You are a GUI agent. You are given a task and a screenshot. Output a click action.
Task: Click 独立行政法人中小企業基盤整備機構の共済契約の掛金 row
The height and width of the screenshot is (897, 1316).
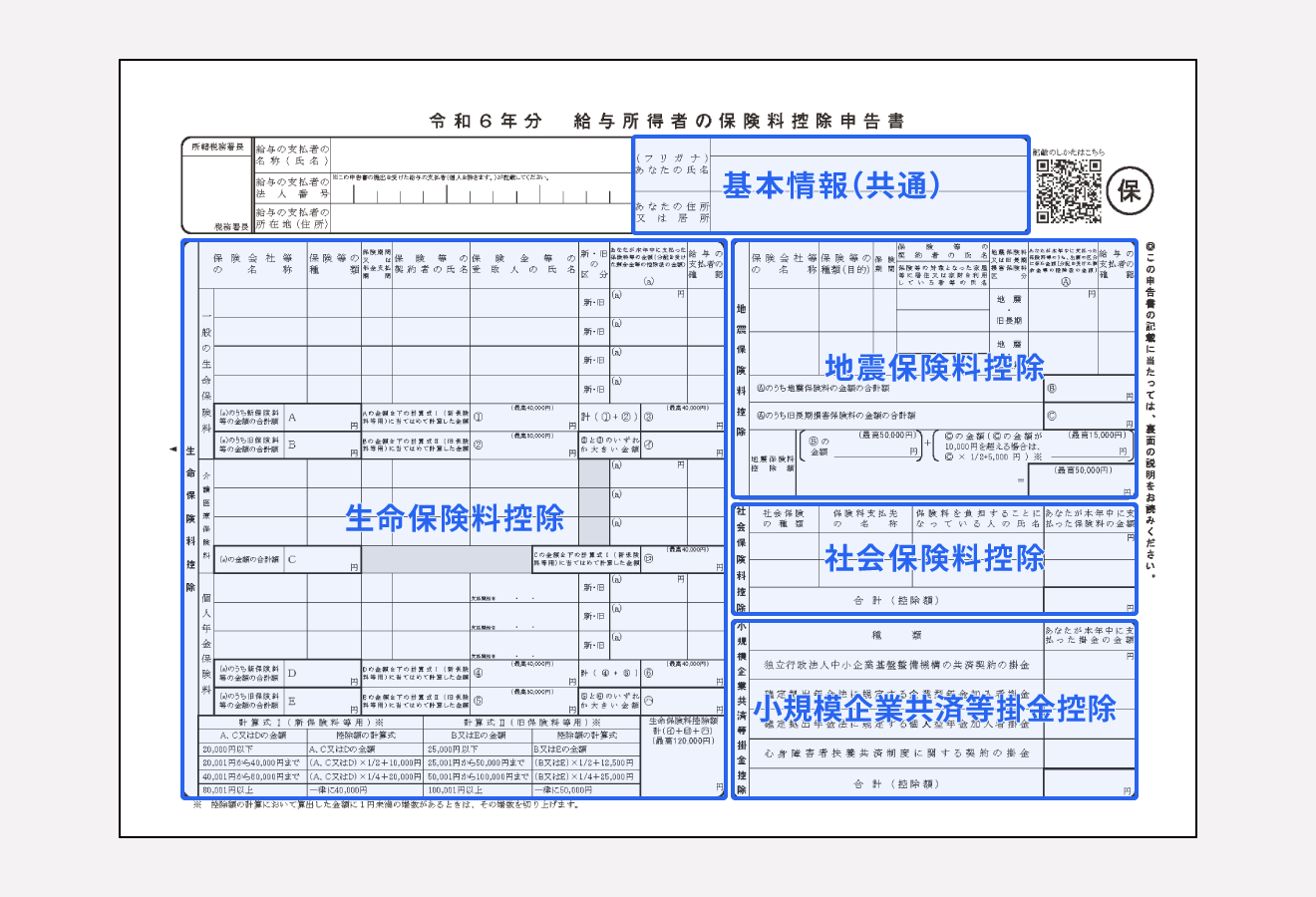896,665
